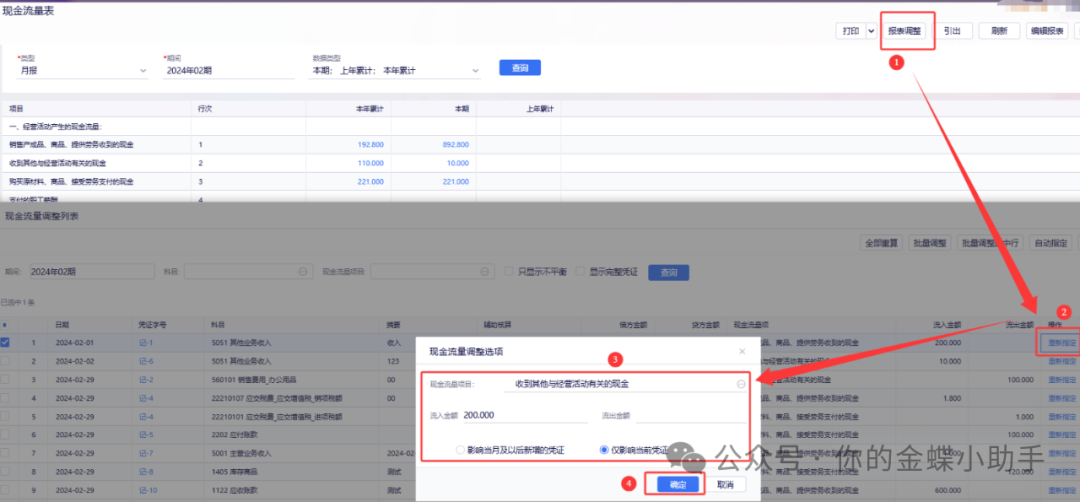Expand the 类型 月报 dropdown
1080x502 pixels.
(x=140, y=71)
